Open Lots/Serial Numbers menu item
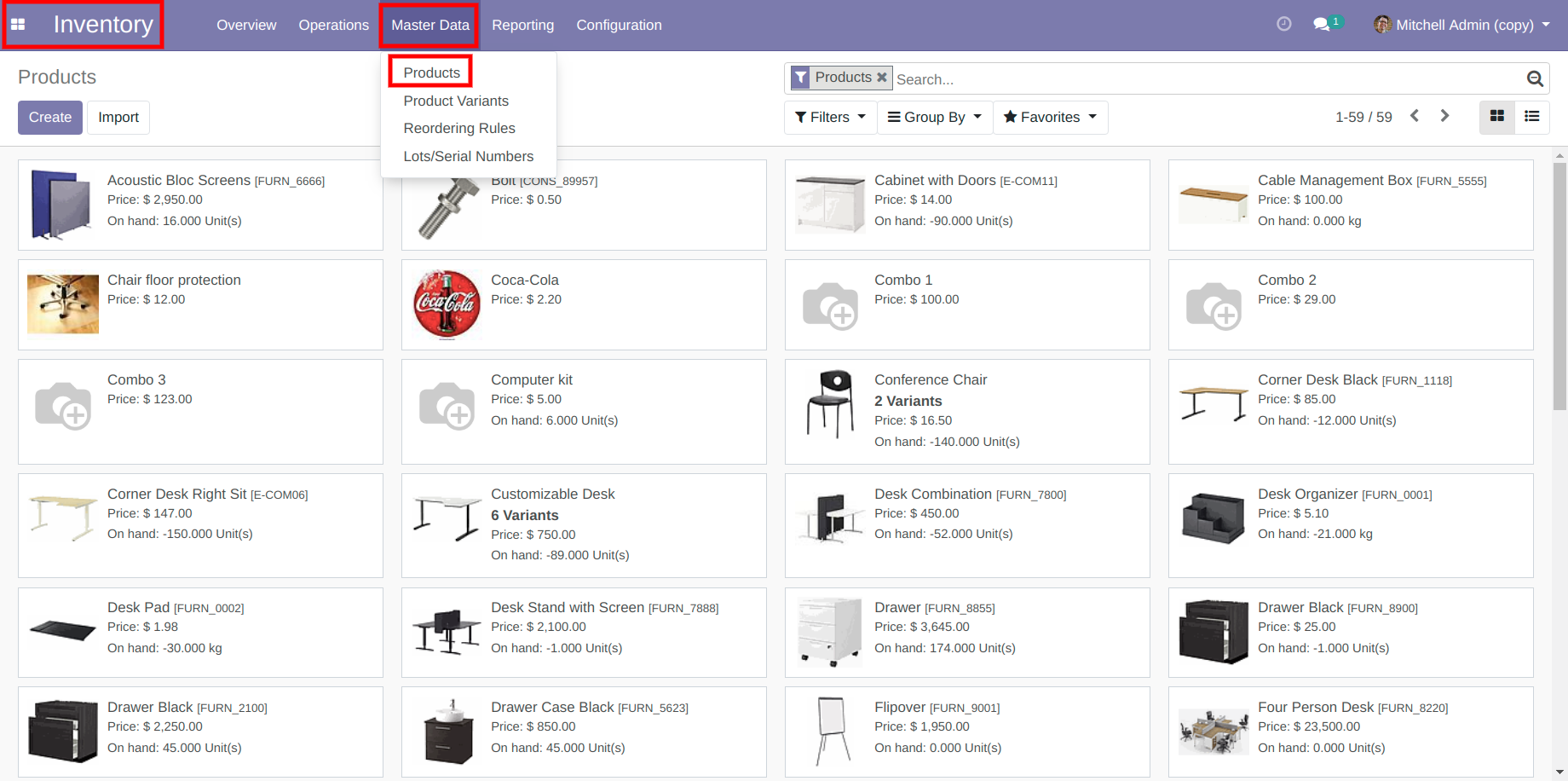The image size is (1568, 781). point(468,157)
